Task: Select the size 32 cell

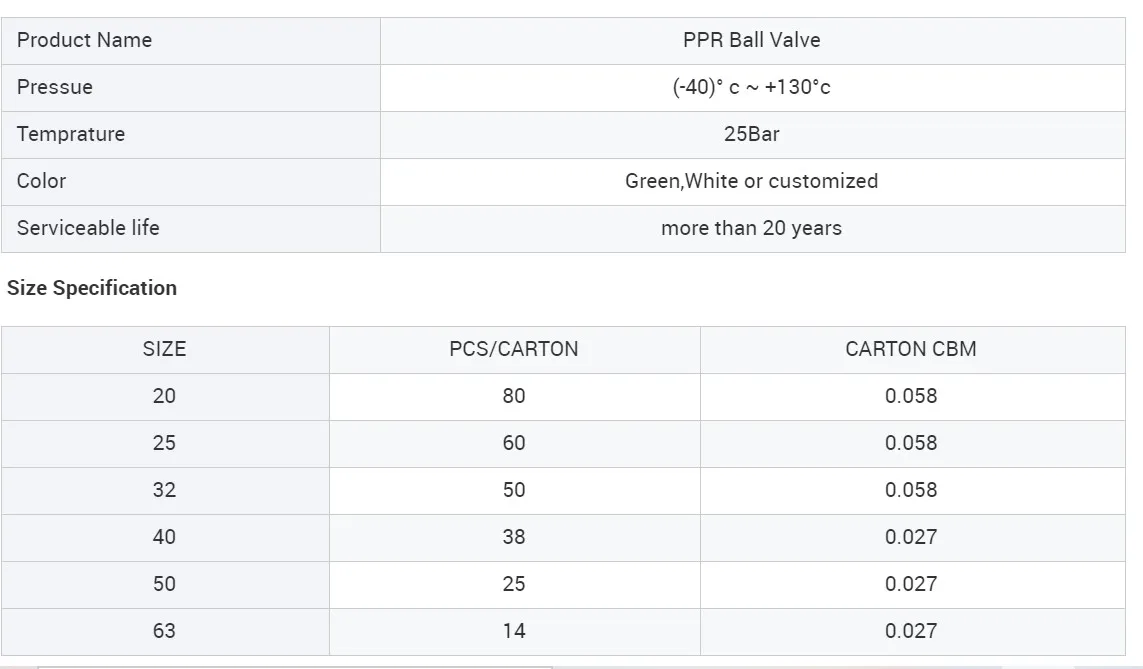Action: point(164,491)
